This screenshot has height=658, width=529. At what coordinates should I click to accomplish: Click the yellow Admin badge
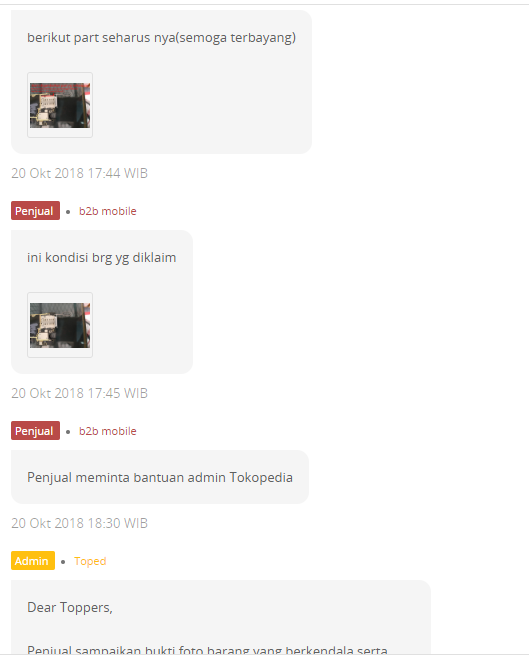[33, 561]
